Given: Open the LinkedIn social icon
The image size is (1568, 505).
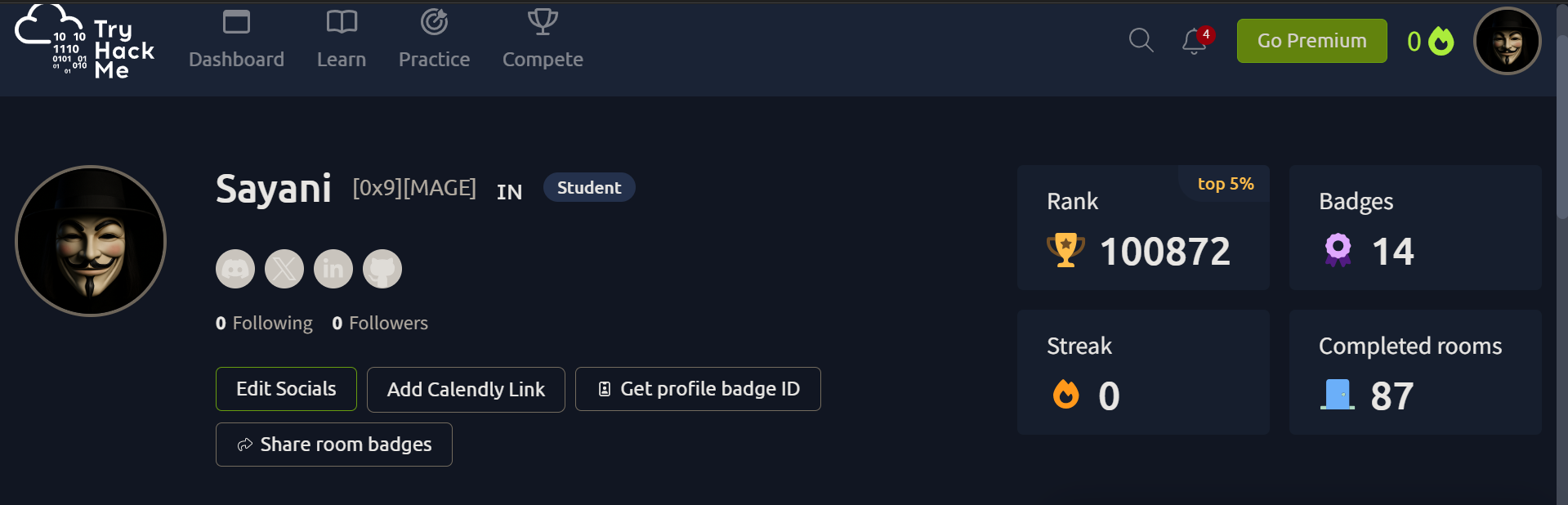Looking at the screenshot, I should point(333,268).
